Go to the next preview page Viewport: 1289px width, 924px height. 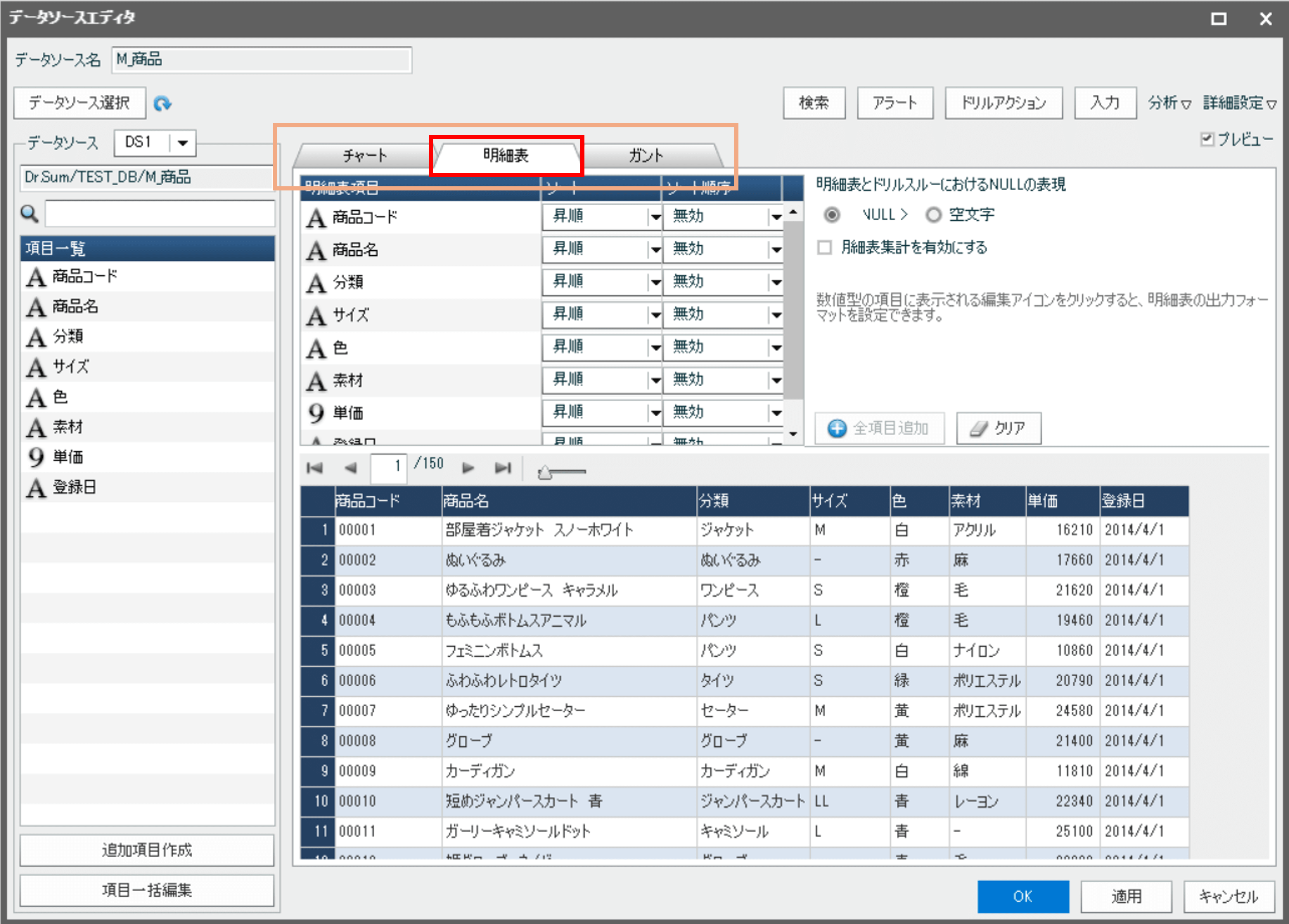468,468
